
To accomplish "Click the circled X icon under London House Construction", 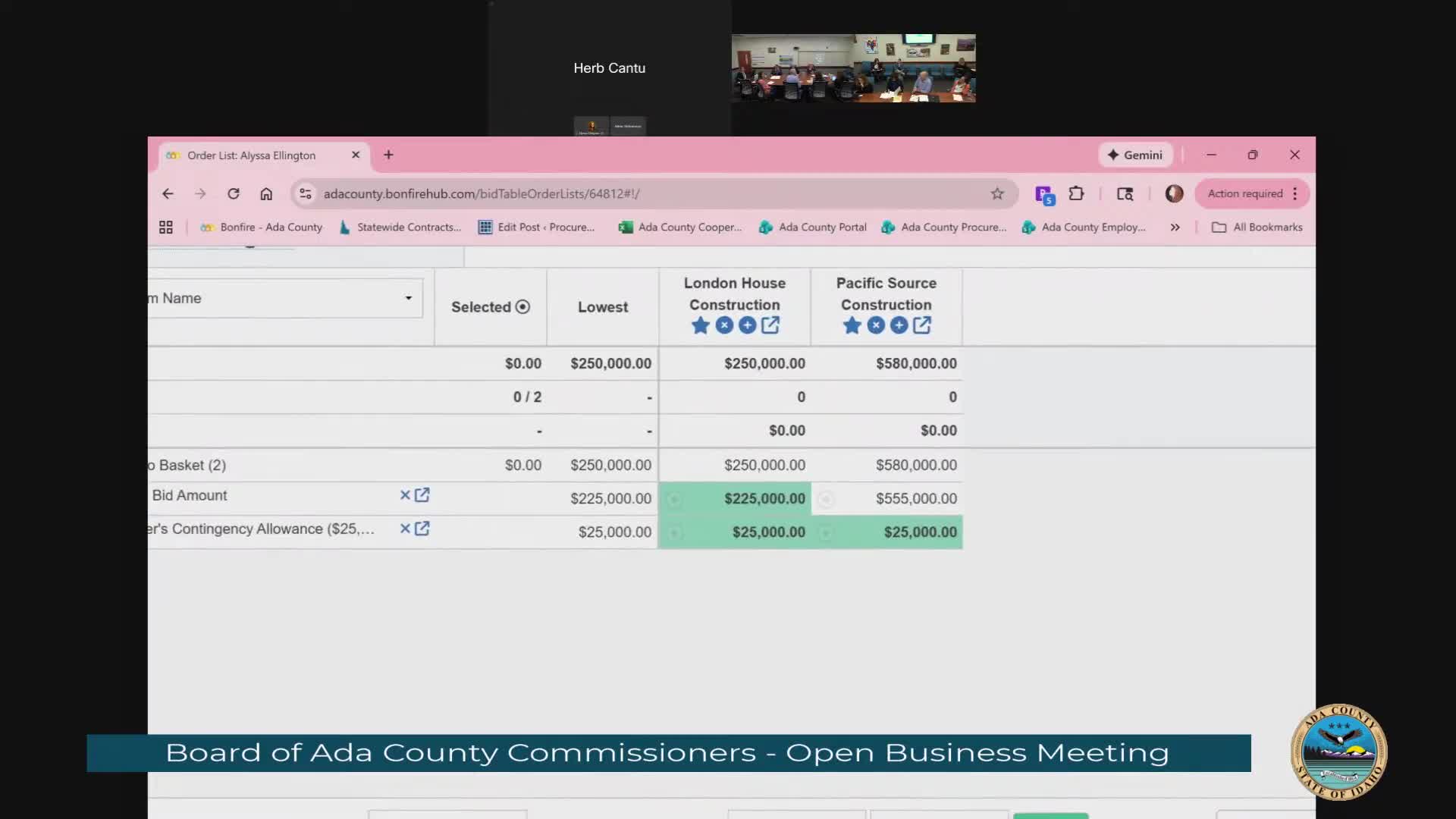I will pos(724,325).
